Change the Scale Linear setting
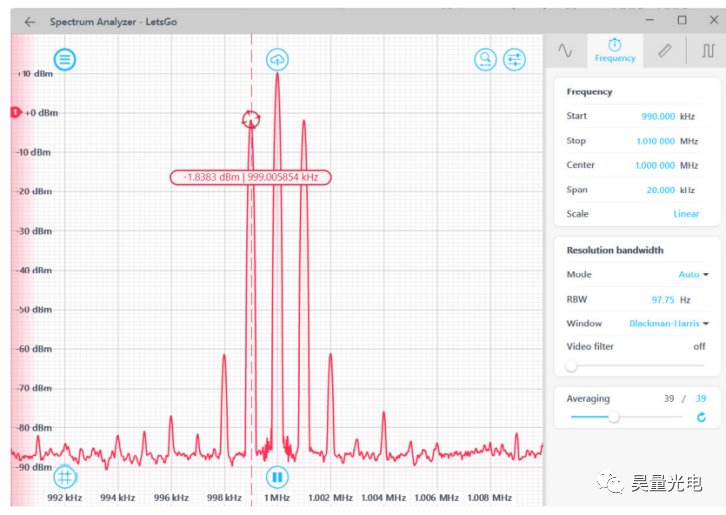The width and height of the screenshot is (726, 515). click(x=686, y=214)
